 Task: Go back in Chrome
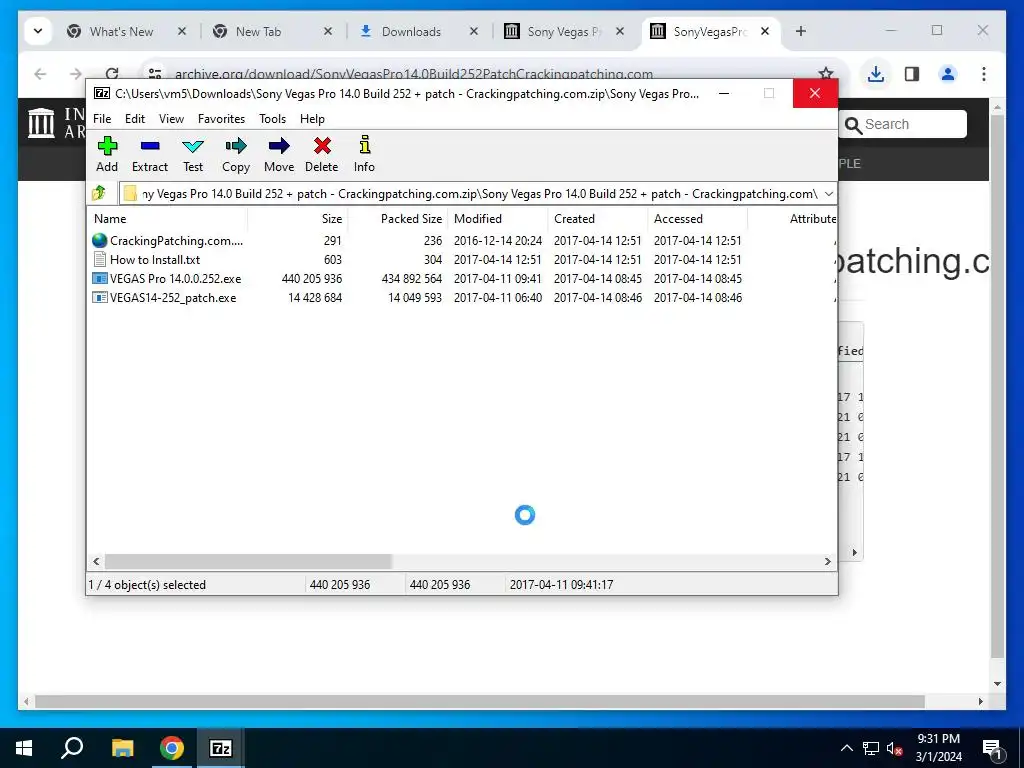coord(40,74)
